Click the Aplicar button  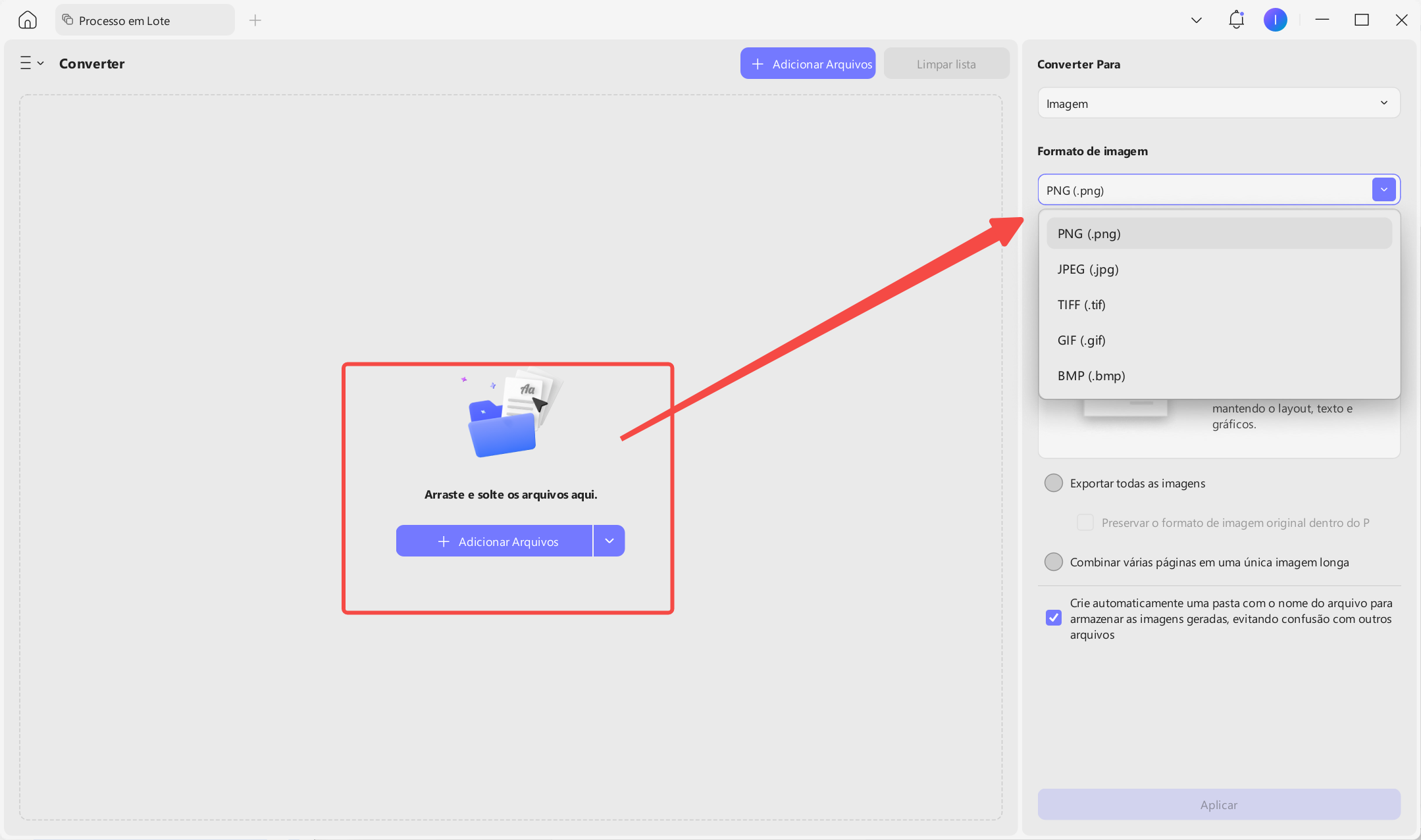pyautogui.click(x=1218, y=804)
